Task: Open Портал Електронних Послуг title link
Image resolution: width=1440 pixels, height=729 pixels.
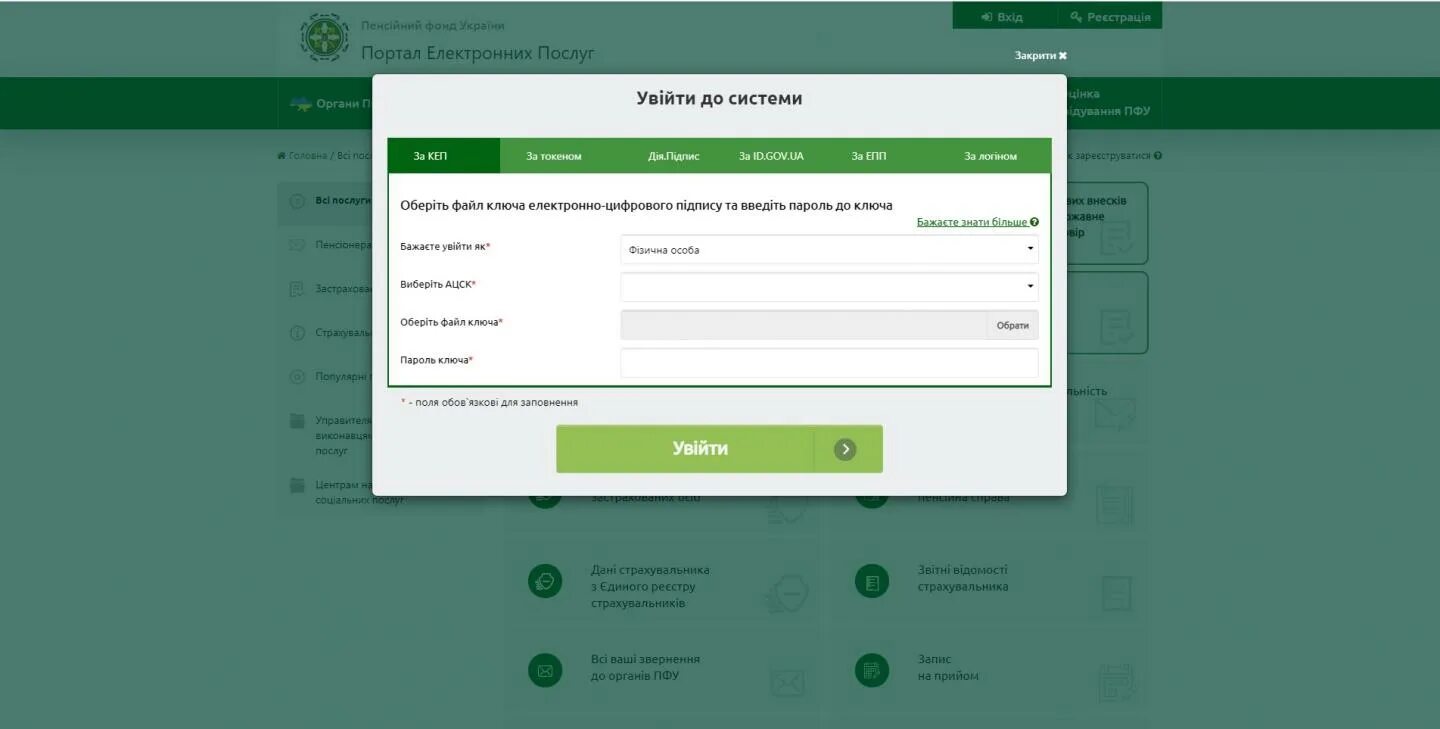Action: pos(477,53)
